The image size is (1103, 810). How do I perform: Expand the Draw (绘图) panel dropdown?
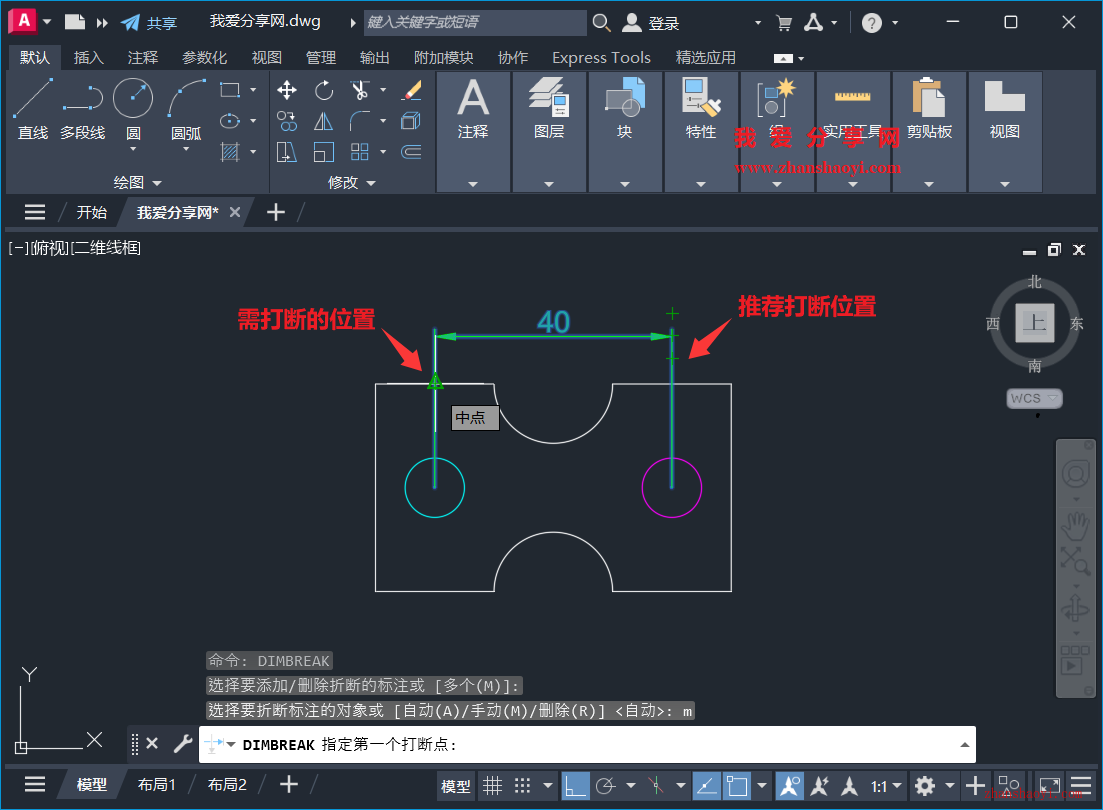pyautogui.click(x=138, y=182)
